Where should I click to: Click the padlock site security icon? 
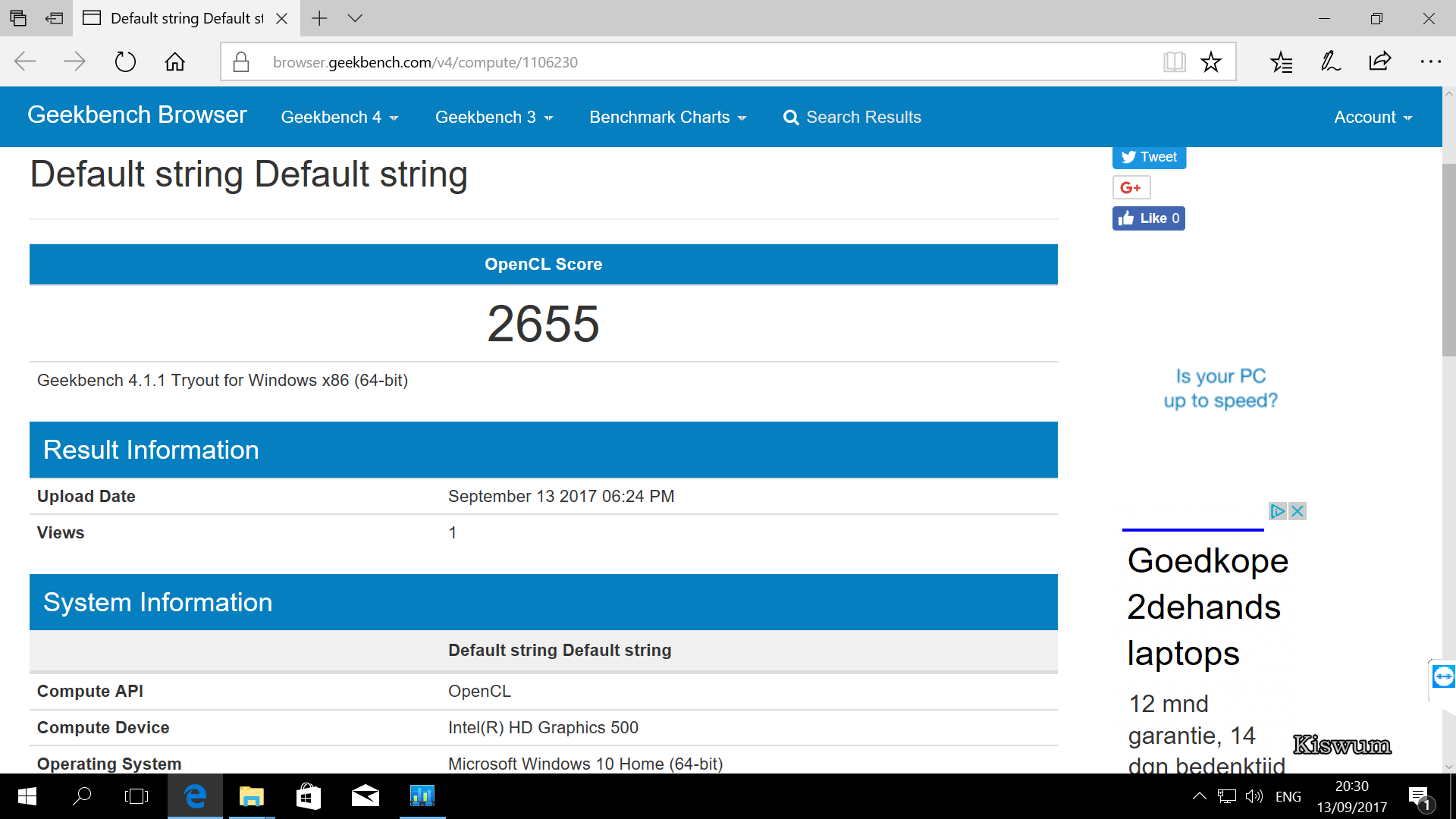click(241, 62)
